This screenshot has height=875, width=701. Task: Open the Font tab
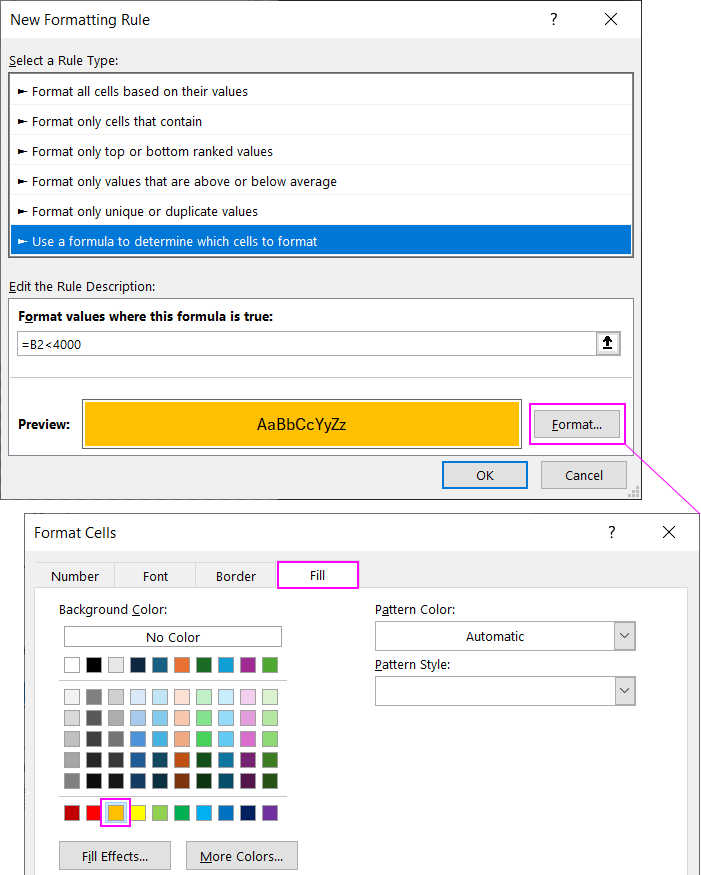(x=156, y=576)
